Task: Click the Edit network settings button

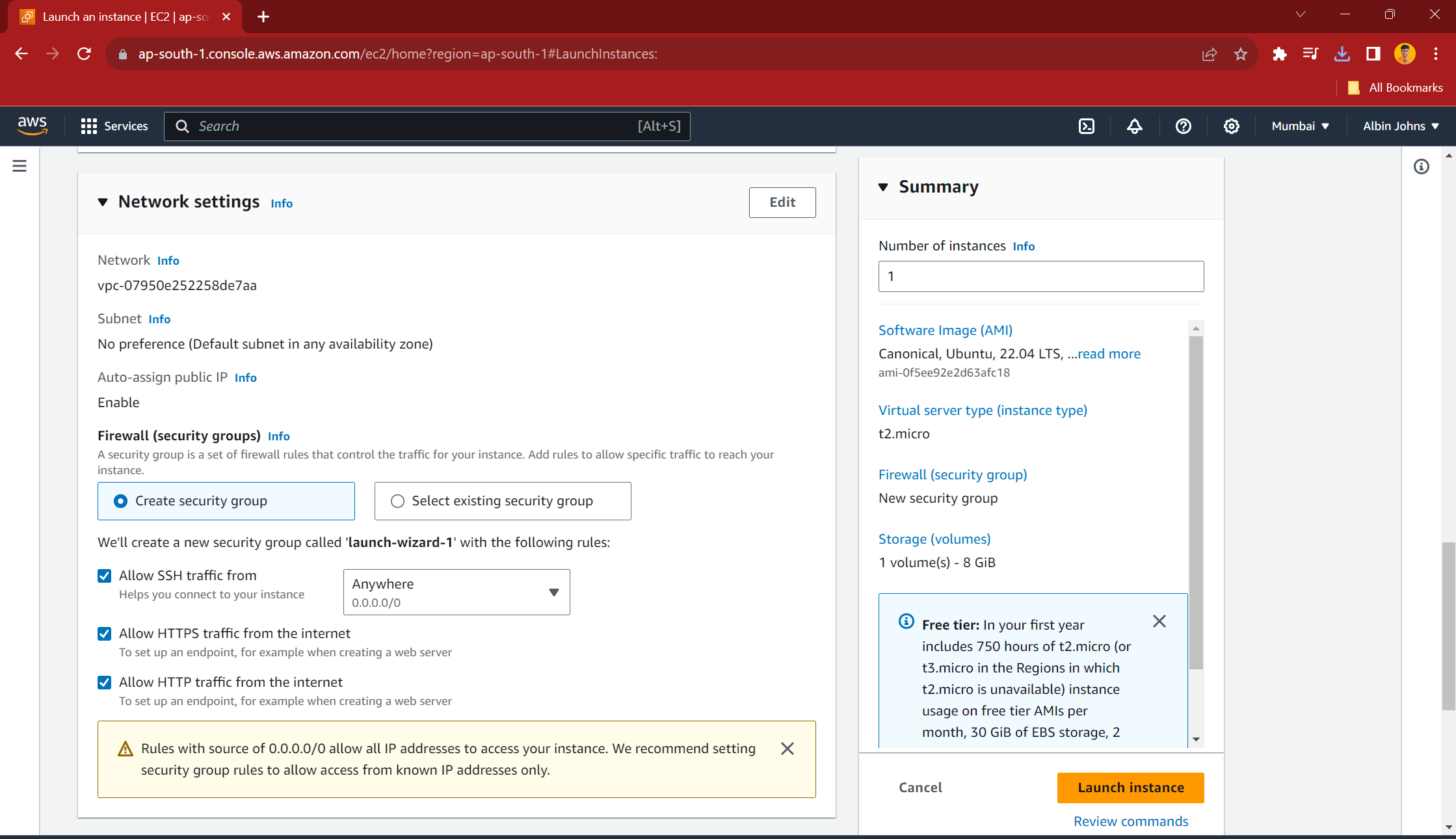Action: tap(782, 202)
